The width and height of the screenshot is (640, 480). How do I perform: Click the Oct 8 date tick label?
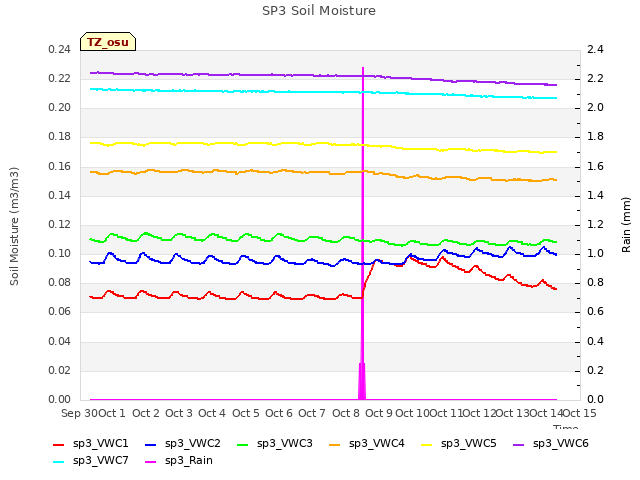click(346, 413)
